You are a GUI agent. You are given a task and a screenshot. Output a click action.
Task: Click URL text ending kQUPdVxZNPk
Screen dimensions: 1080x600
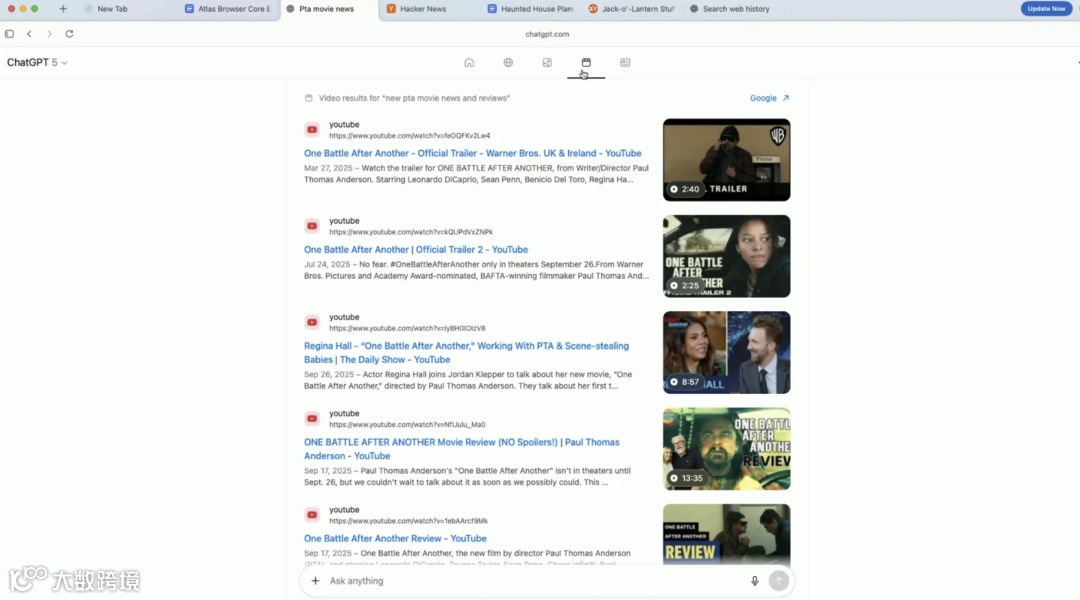(x=411, y=232)
